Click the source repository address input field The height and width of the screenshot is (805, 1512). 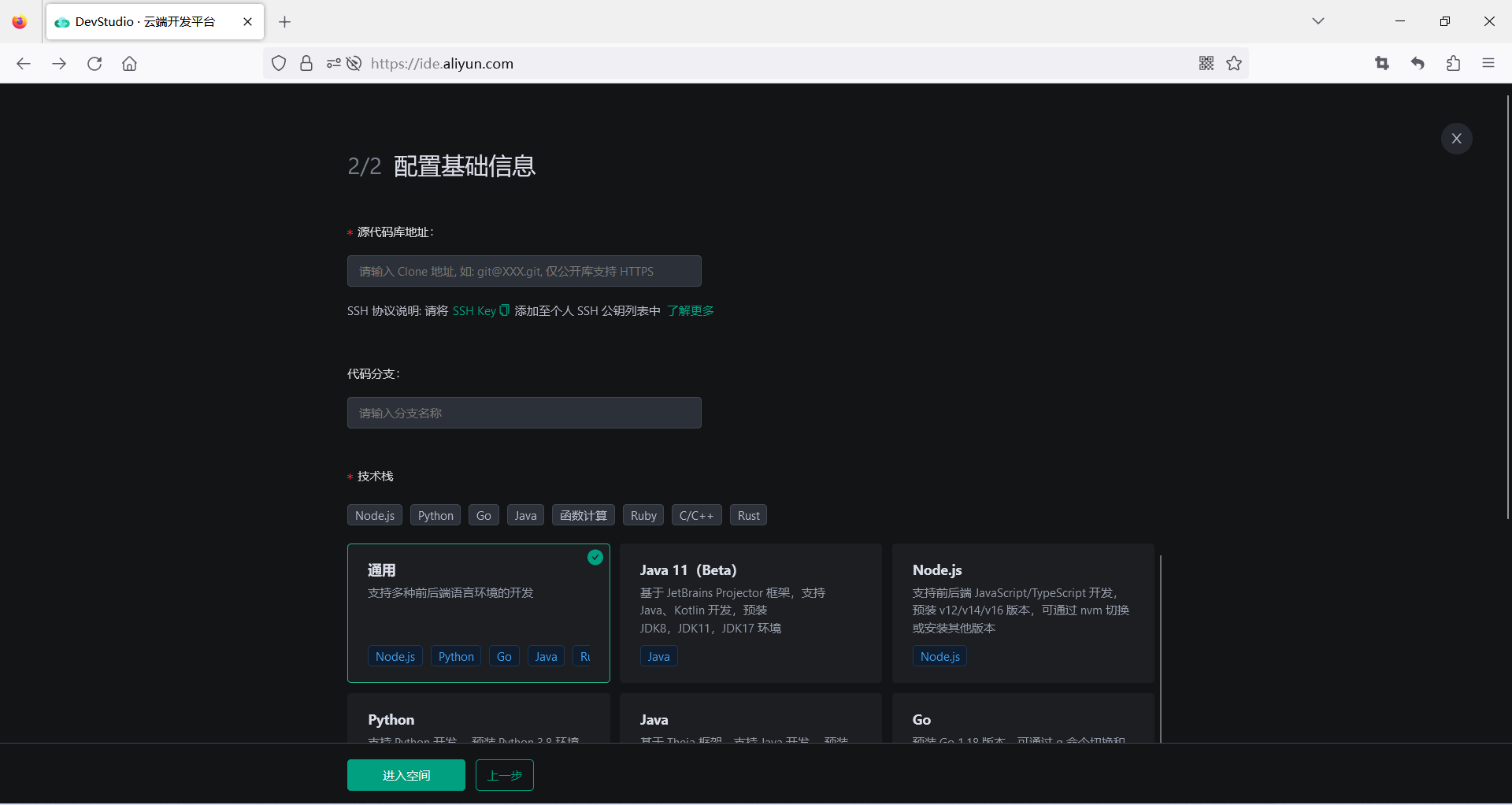(x=524, y=271)
